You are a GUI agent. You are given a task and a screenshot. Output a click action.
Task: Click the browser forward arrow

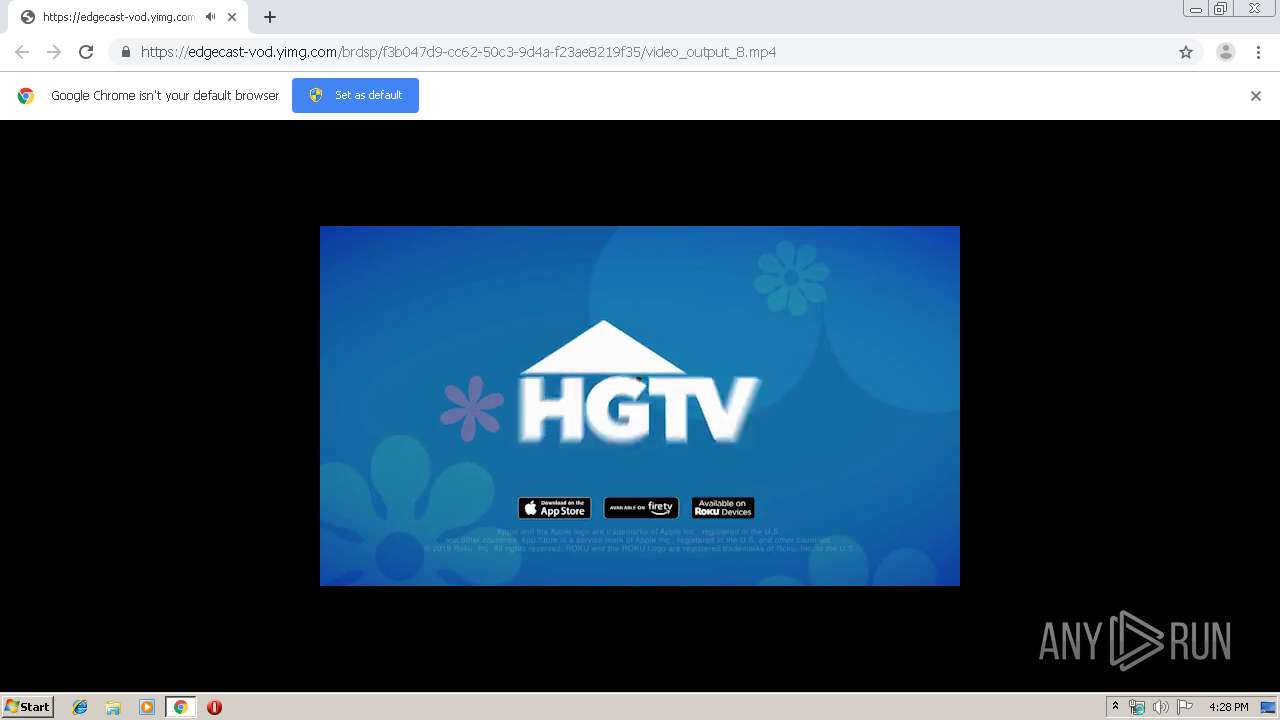click(54, 52)
